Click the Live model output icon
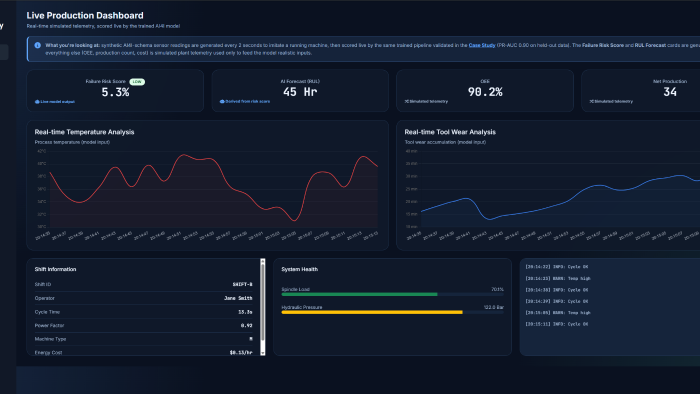 coord(37,102)
